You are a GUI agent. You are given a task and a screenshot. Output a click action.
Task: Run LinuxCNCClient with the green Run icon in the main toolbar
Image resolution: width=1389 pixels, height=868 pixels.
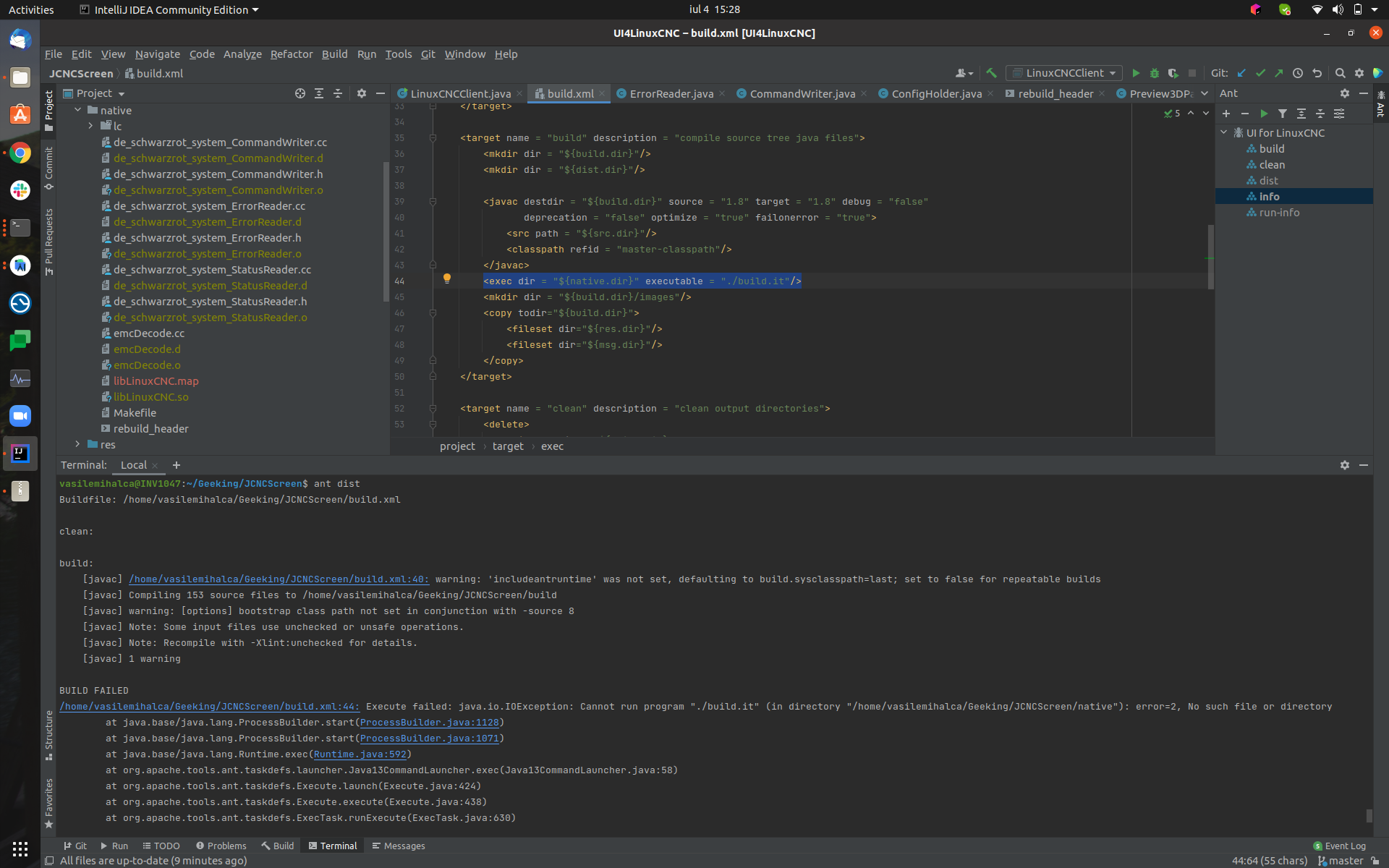tap(1136, 73)
